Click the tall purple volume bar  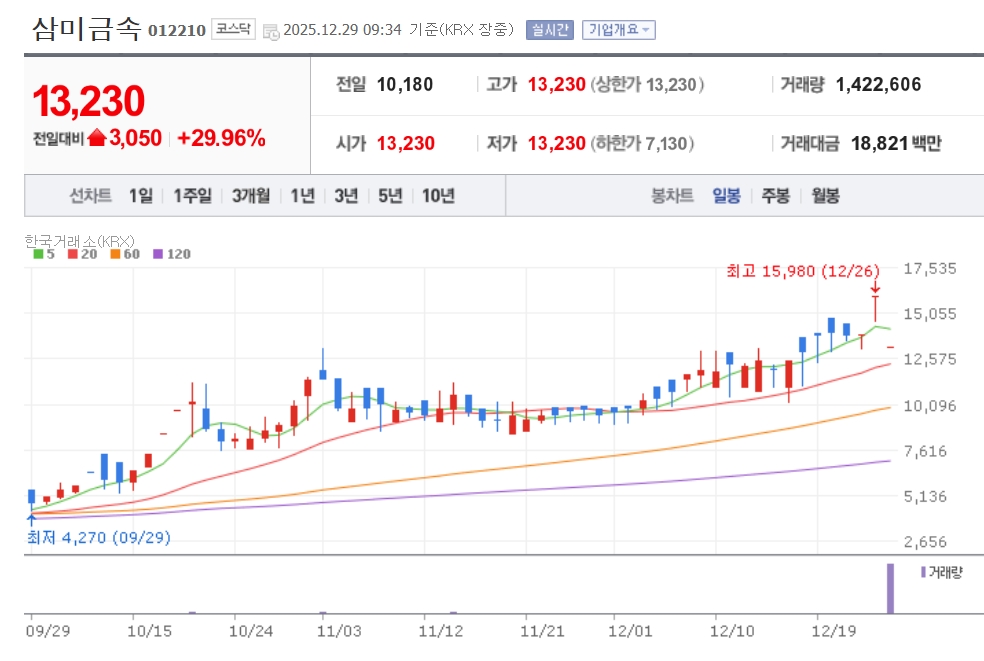pos(890,589)
